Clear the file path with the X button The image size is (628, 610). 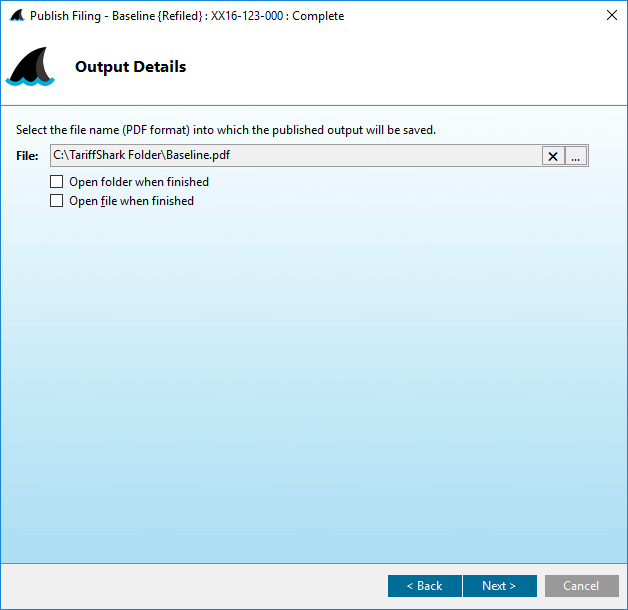pyautogui.click(x=553, y=156)
